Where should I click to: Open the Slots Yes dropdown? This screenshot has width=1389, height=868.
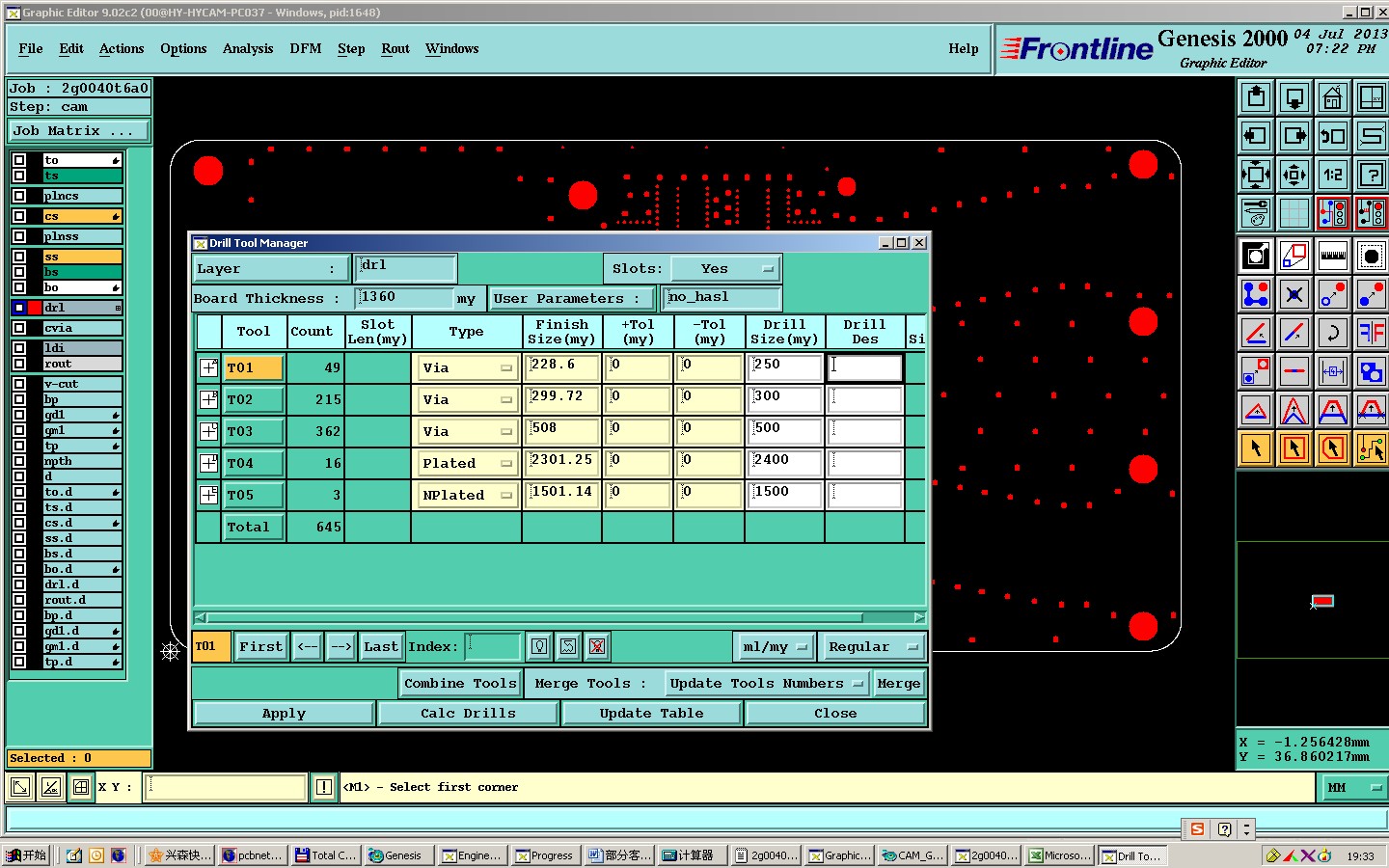coord(726,268)
